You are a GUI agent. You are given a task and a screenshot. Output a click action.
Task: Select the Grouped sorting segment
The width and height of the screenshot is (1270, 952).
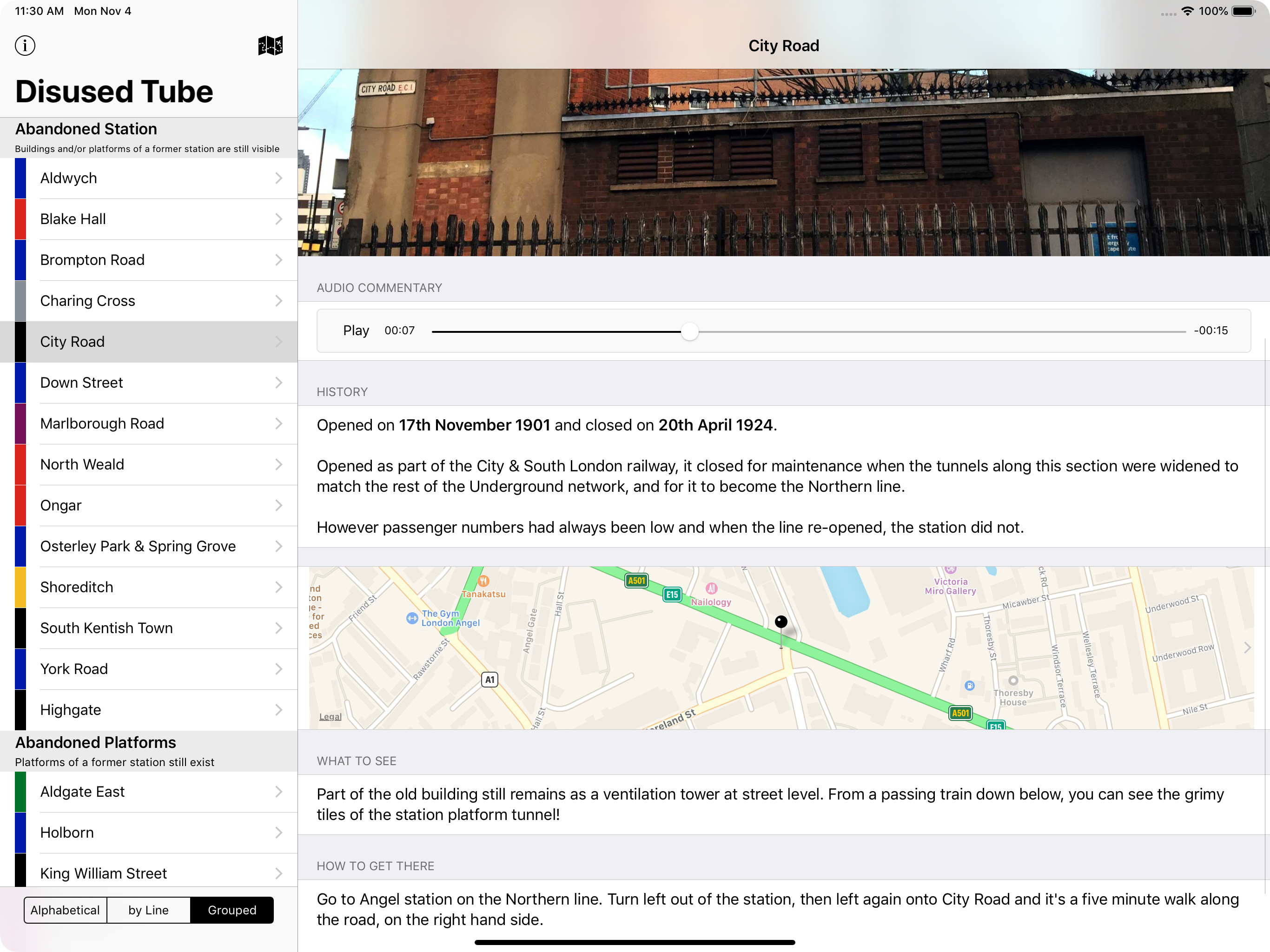[232, 910]
